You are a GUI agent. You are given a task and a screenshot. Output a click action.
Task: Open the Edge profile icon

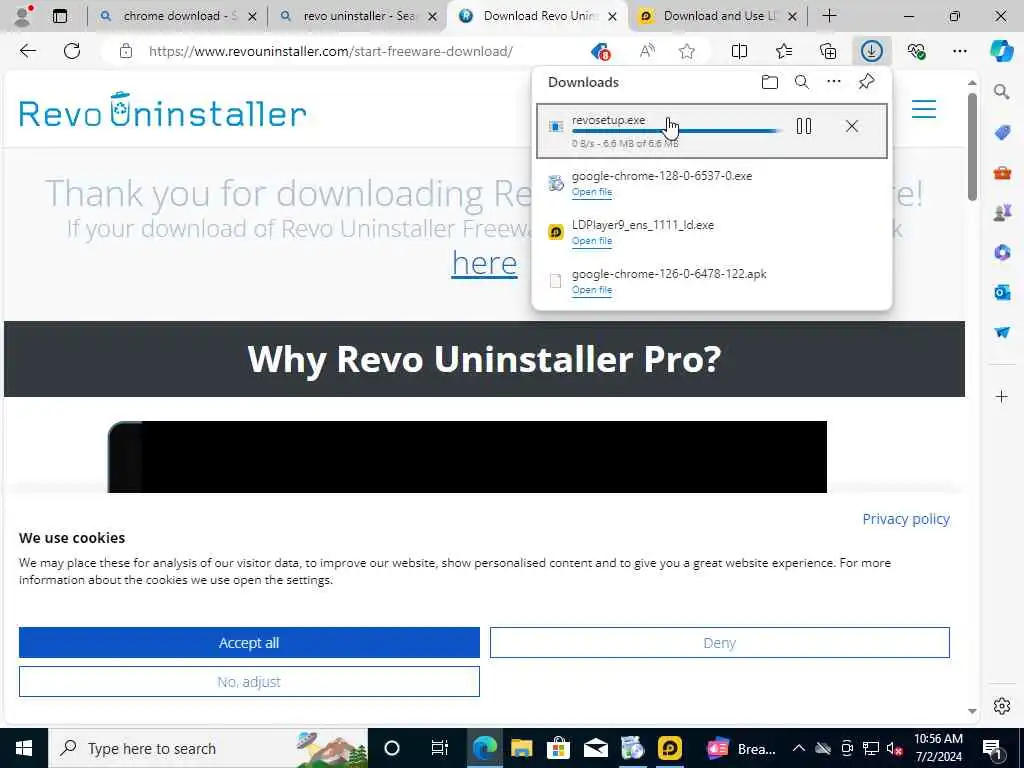tap(23, 16)
